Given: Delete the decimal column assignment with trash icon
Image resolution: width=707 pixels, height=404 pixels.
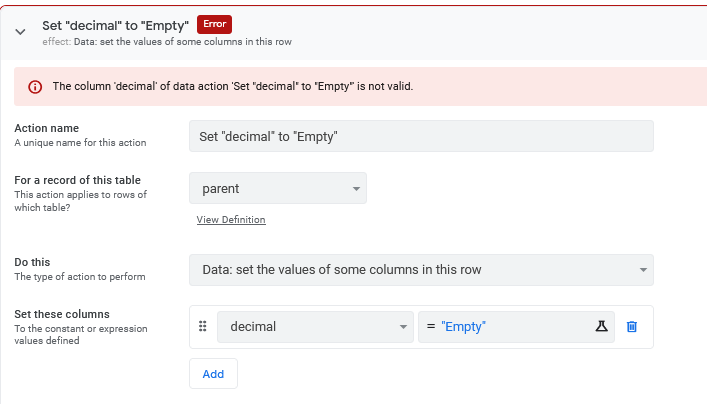Looking at the screenshot, I should click(x=632, y=326).
